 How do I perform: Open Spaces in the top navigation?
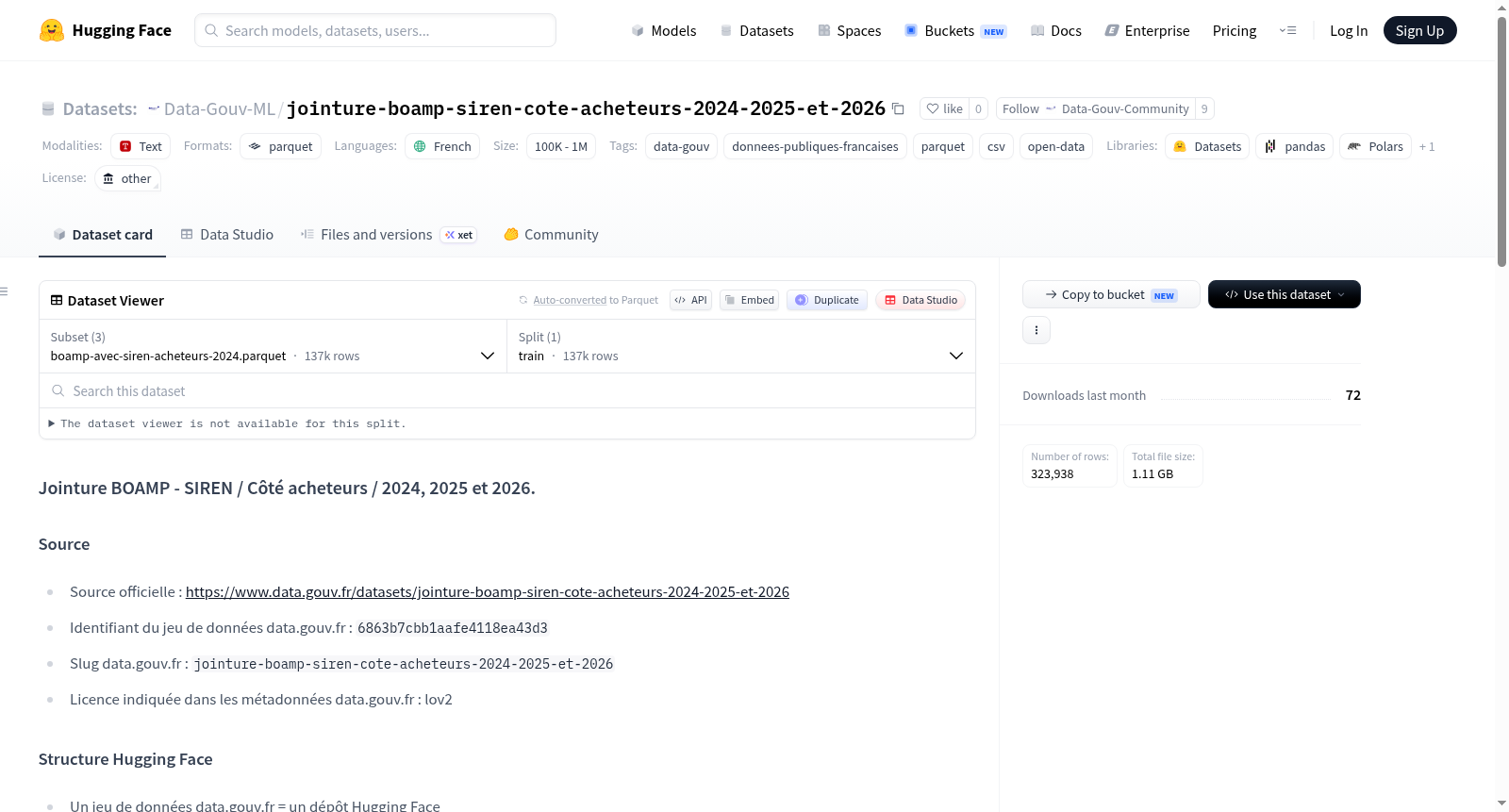tap(849, 30)
